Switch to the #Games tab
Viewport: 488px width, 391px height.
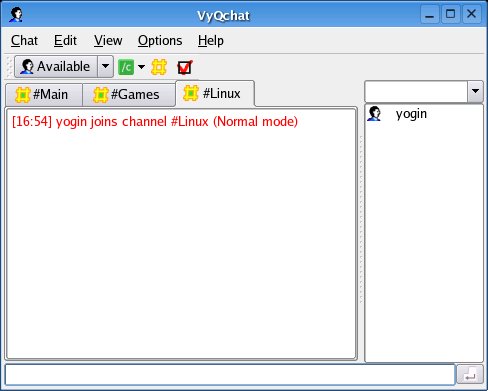pos(129,95)
